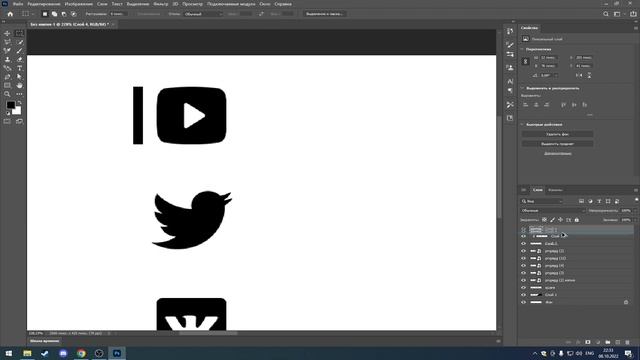The image size is (640, 360).
Task: Open the Style dropdown in options bar
Action: (204, 14)
